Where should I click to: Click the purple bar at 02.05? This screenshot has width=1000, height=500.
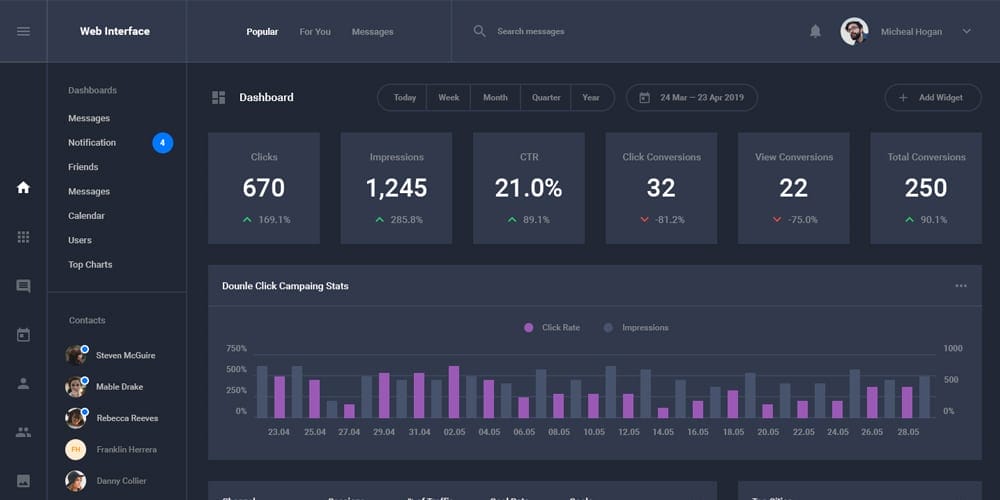tap(454, 392)
